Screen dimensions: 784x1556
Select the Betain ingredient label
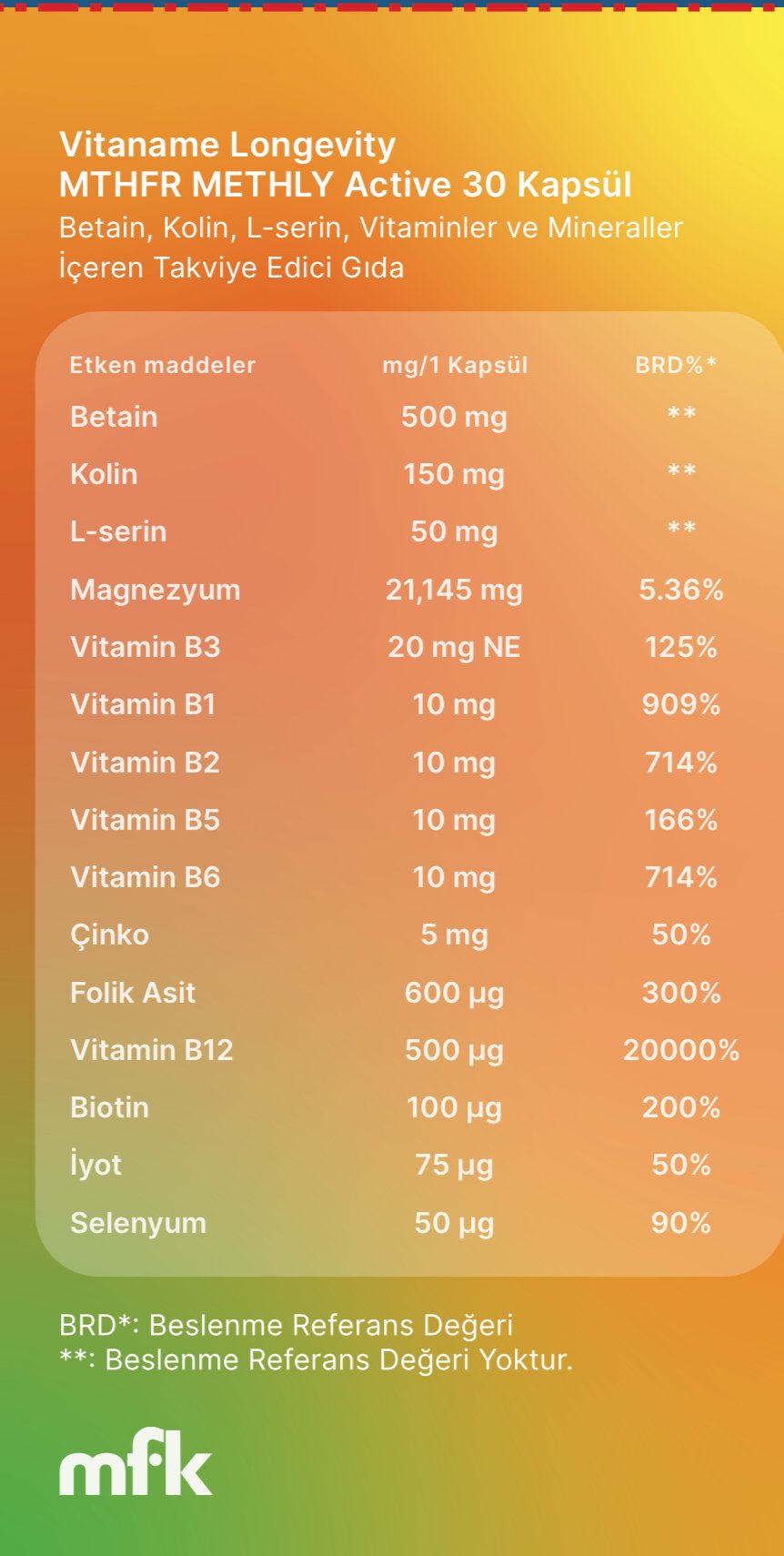(114, 417)
